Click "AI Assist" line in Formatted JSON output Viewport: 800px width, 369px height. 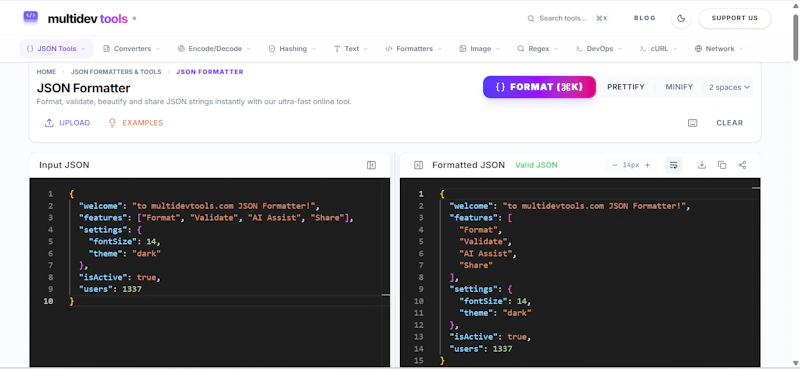[488, 254]
